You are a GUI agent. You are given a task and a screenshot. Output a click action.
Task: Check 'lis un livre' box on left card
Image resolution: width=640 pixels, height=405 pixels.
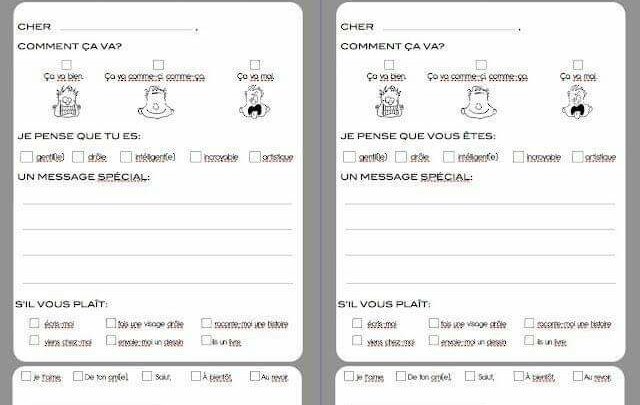click(x=205, y=341)
